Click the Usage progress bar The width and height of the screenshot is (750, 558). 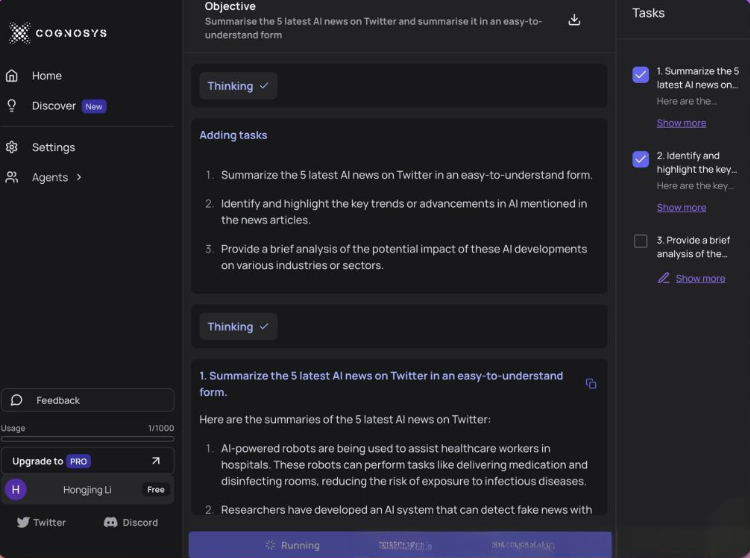[x=87, y=438]
